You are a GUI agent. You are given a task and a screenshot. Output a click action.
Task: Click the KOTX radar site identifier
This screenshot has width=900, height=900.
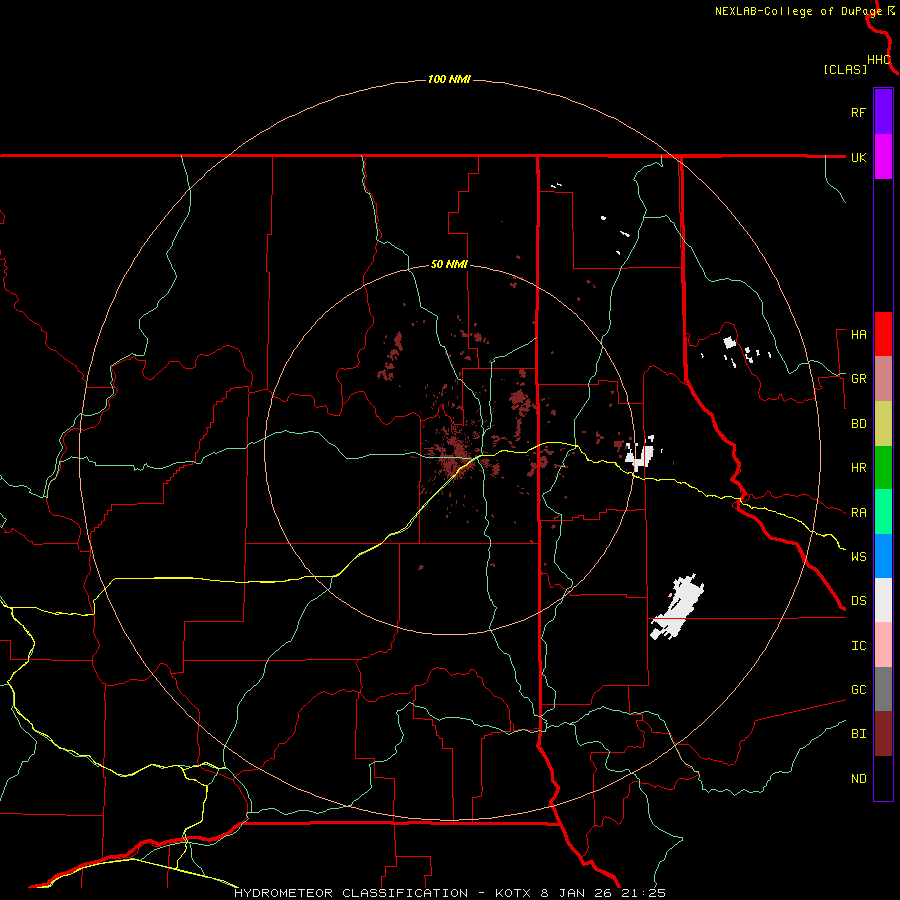514,893
